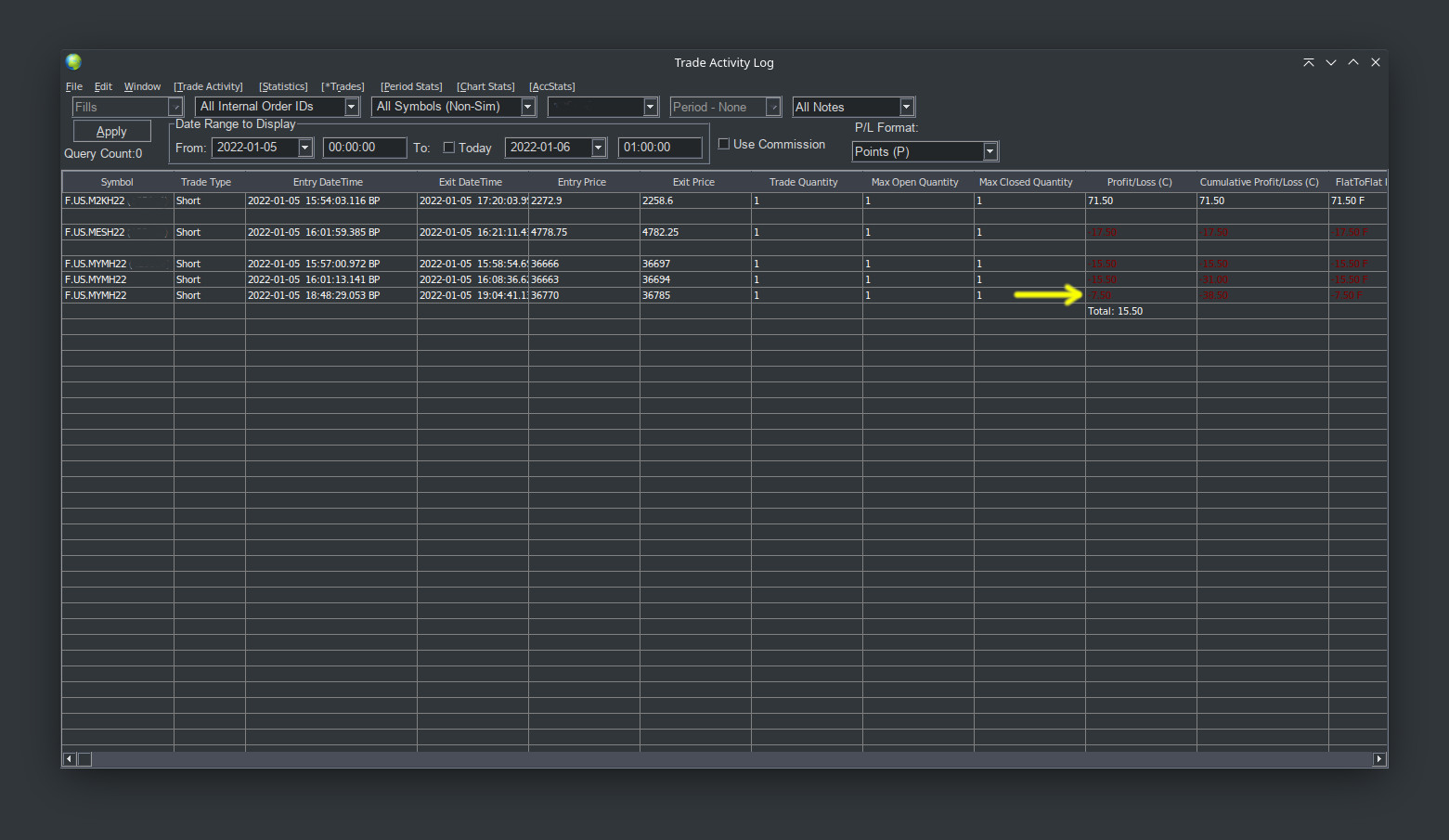This screenshot has width=1449, height=840.
Task: Open the All Symbols (Non-Sim) dropdown
Action: (x=527, y=107)
